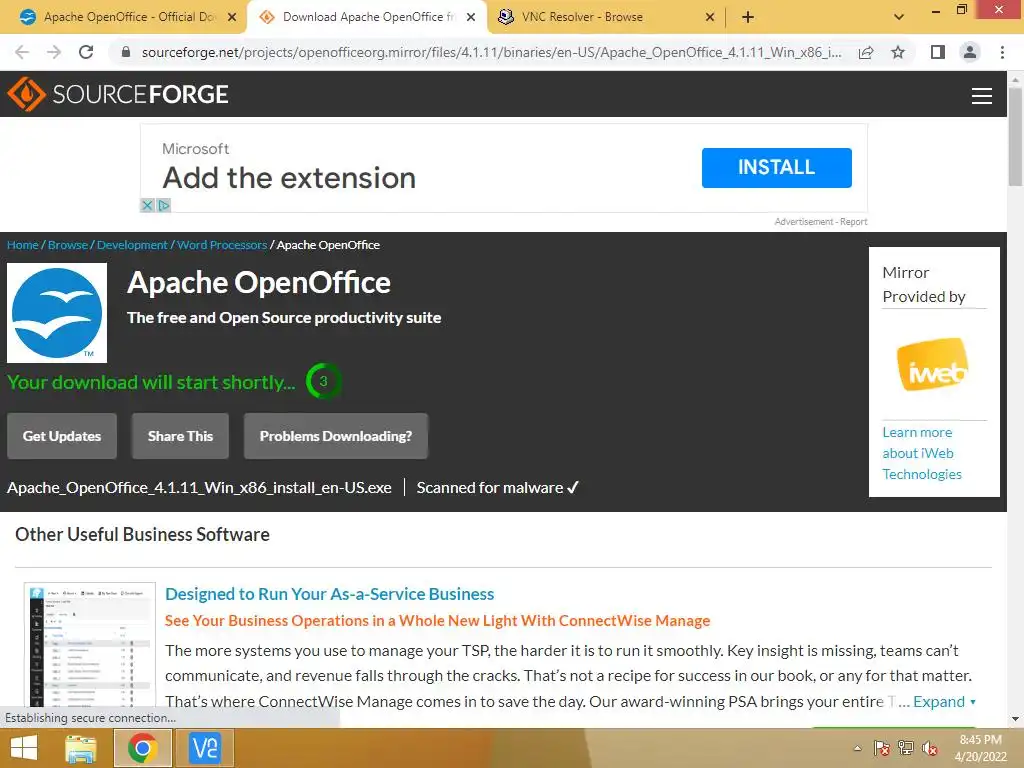Close the Apache OpenOffice Official Download tab

(x=232, y=17)
